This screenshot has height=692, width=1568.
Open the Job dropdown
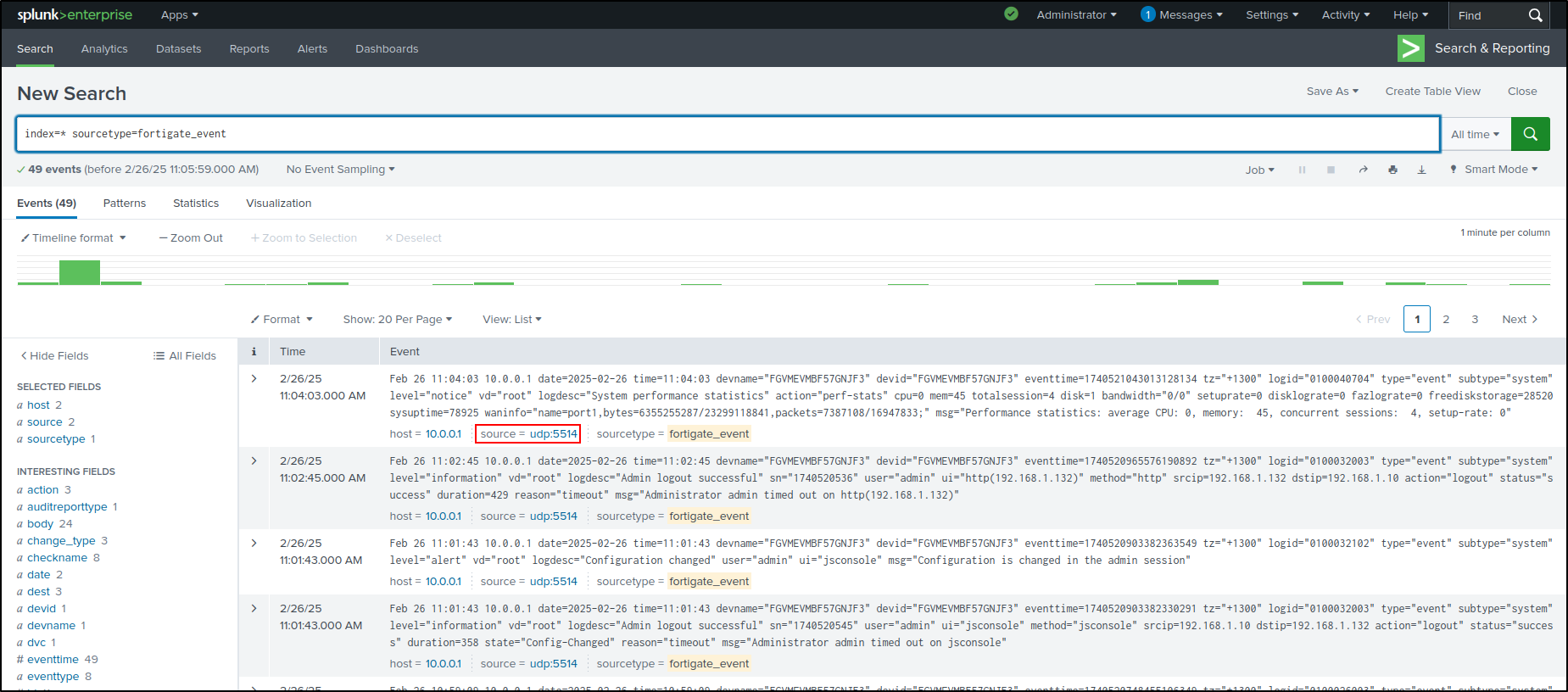(1259, 170)
